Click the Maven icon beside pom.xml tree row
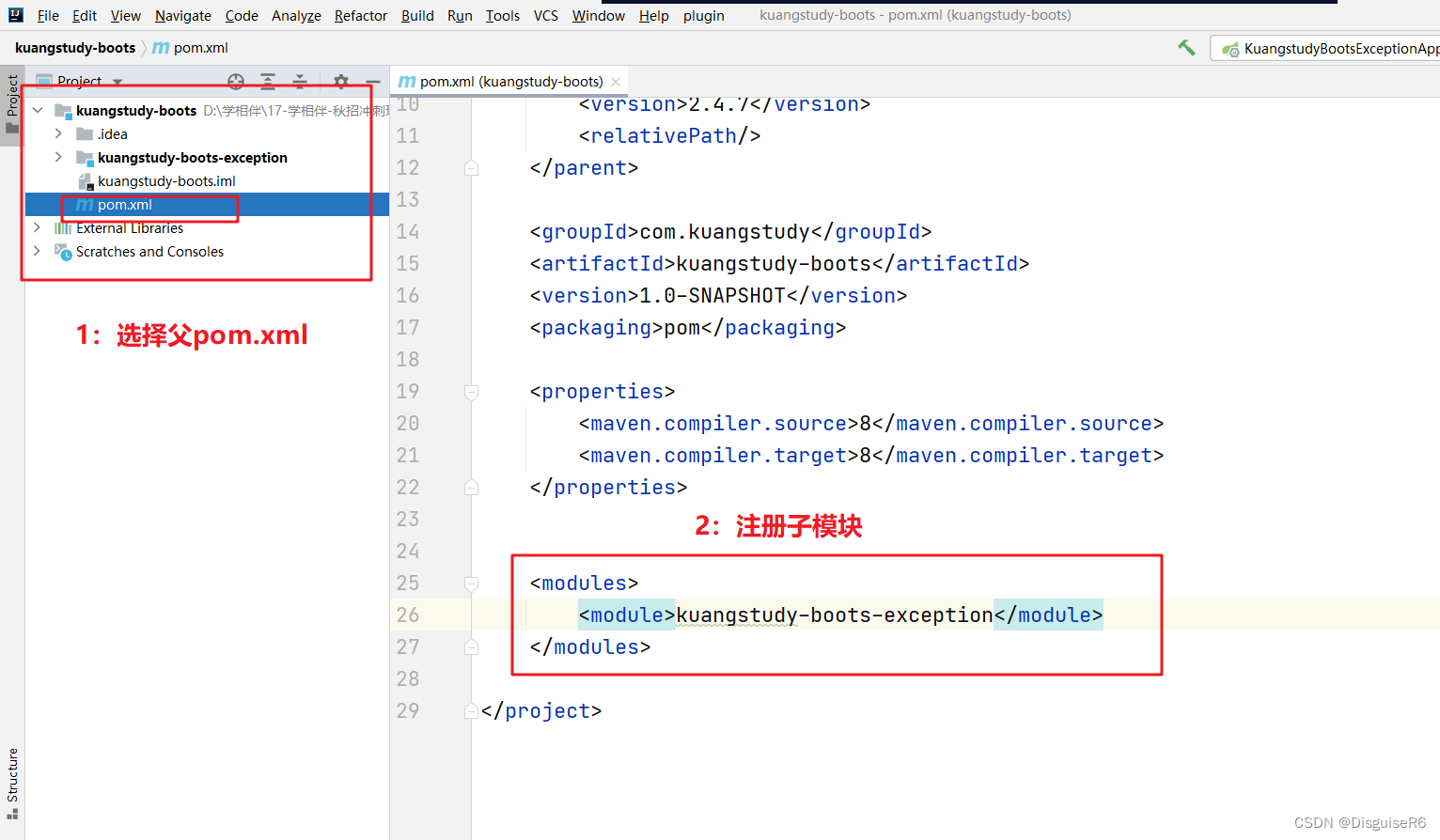1440x840 pixels. (x=85, y=205)
